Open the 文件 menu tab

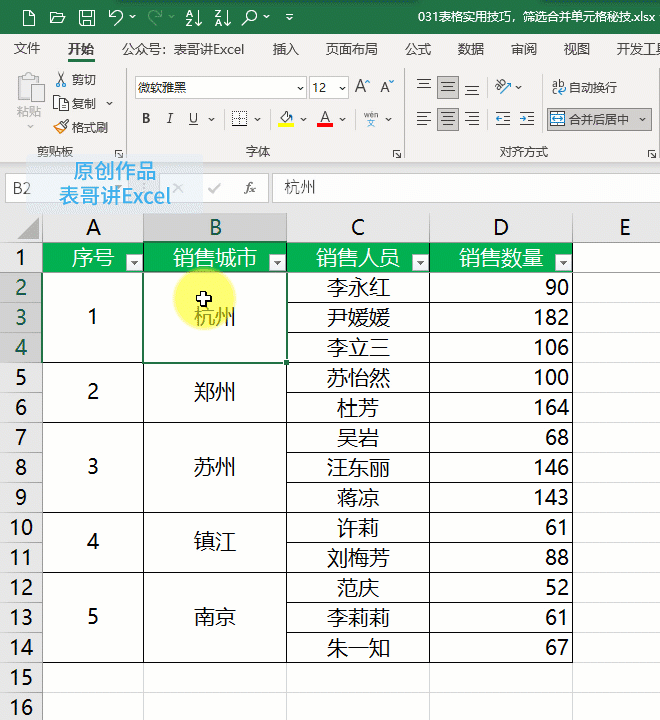[27, 49]
